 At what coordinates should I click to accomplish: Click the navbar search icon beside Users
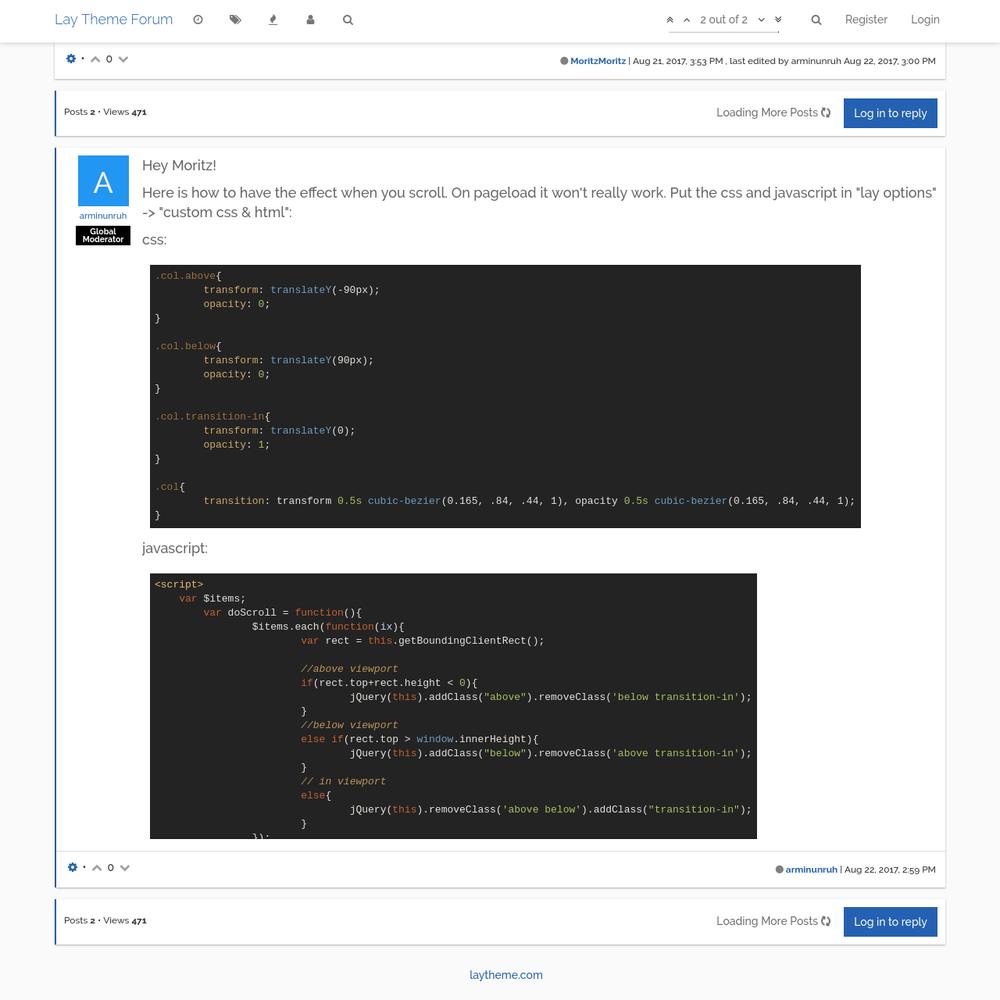pyautogui.click(x=348, y=20)
